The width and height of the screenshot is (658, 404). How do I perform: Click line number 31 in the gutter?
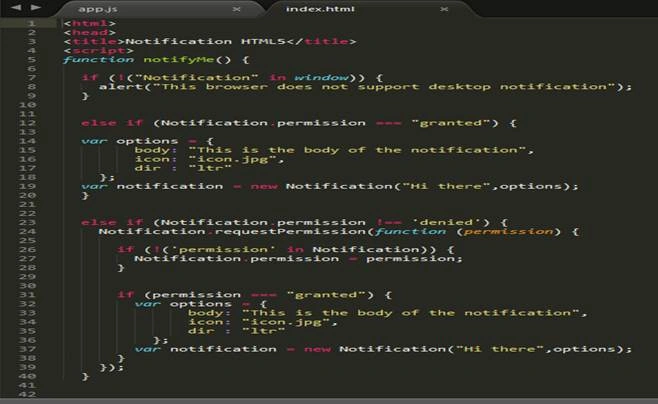pyautogui.click(x=28, y=295)
